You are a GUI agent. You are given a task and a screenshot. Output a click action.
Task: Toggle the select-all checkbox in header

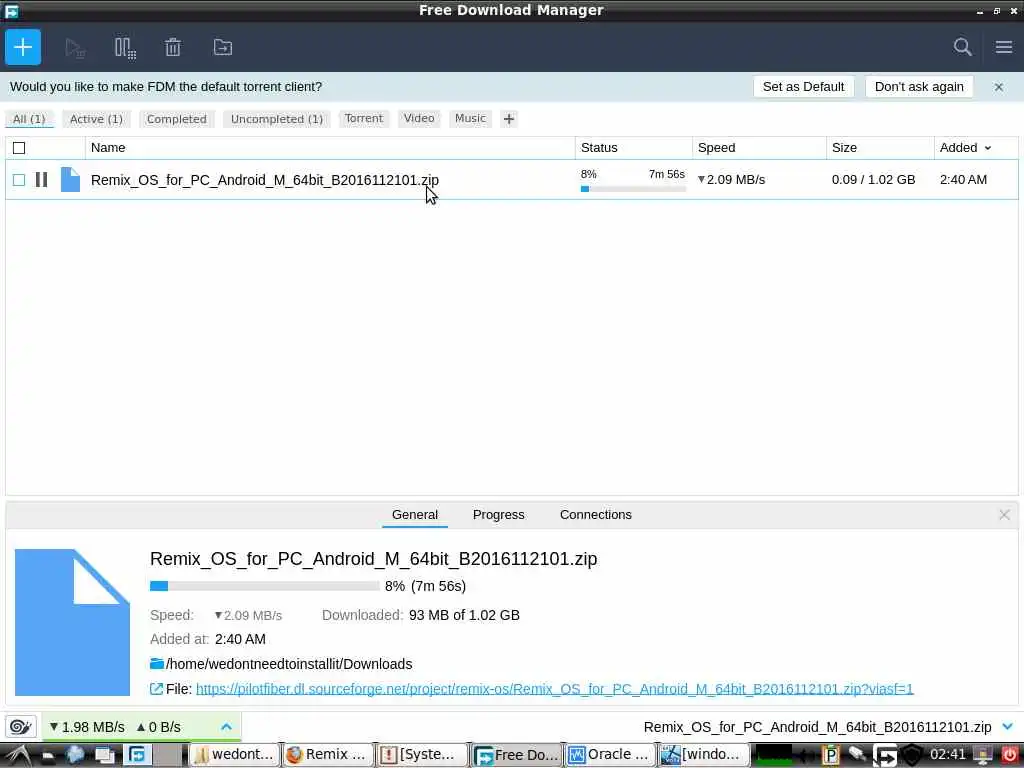pos(19,148)
